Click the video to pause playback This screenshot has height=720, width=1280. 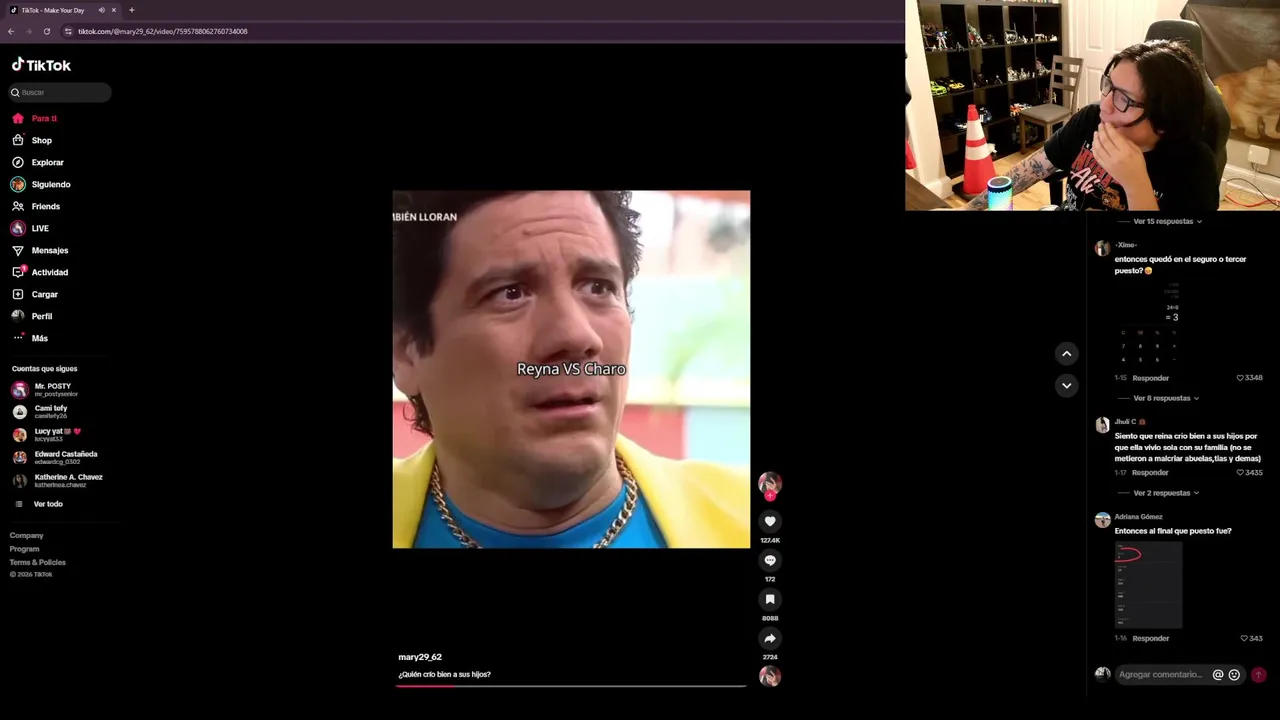[x=571, y=369]
